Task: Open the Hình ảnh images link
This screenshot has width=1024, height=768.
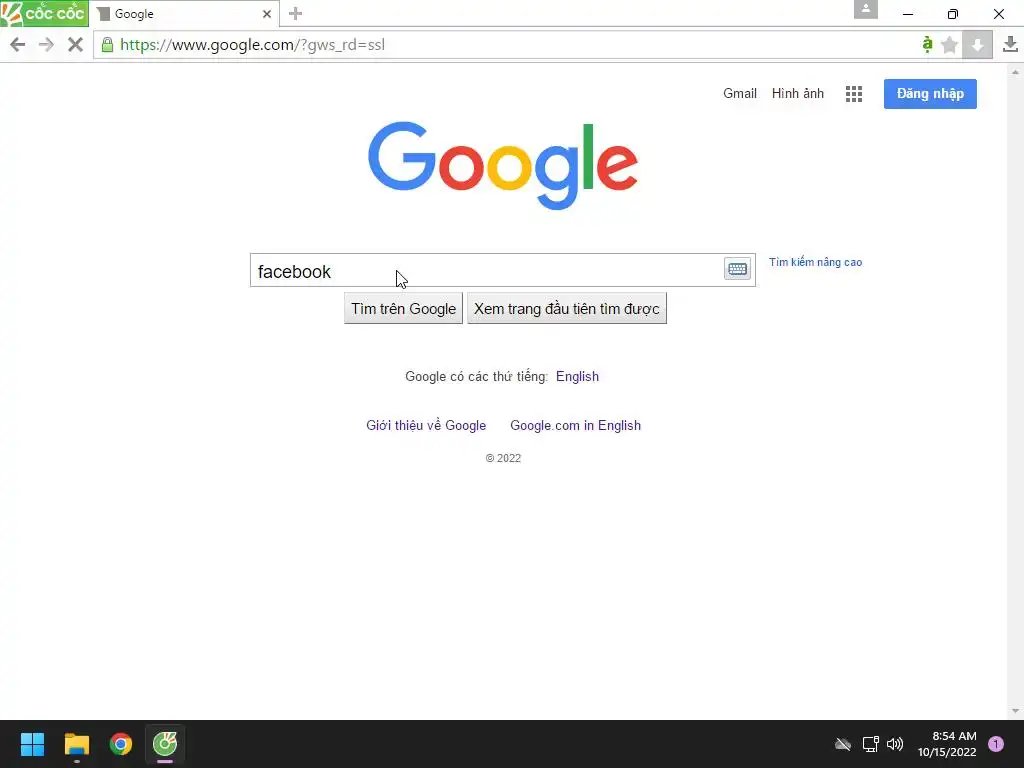Action: coord(797,93)
